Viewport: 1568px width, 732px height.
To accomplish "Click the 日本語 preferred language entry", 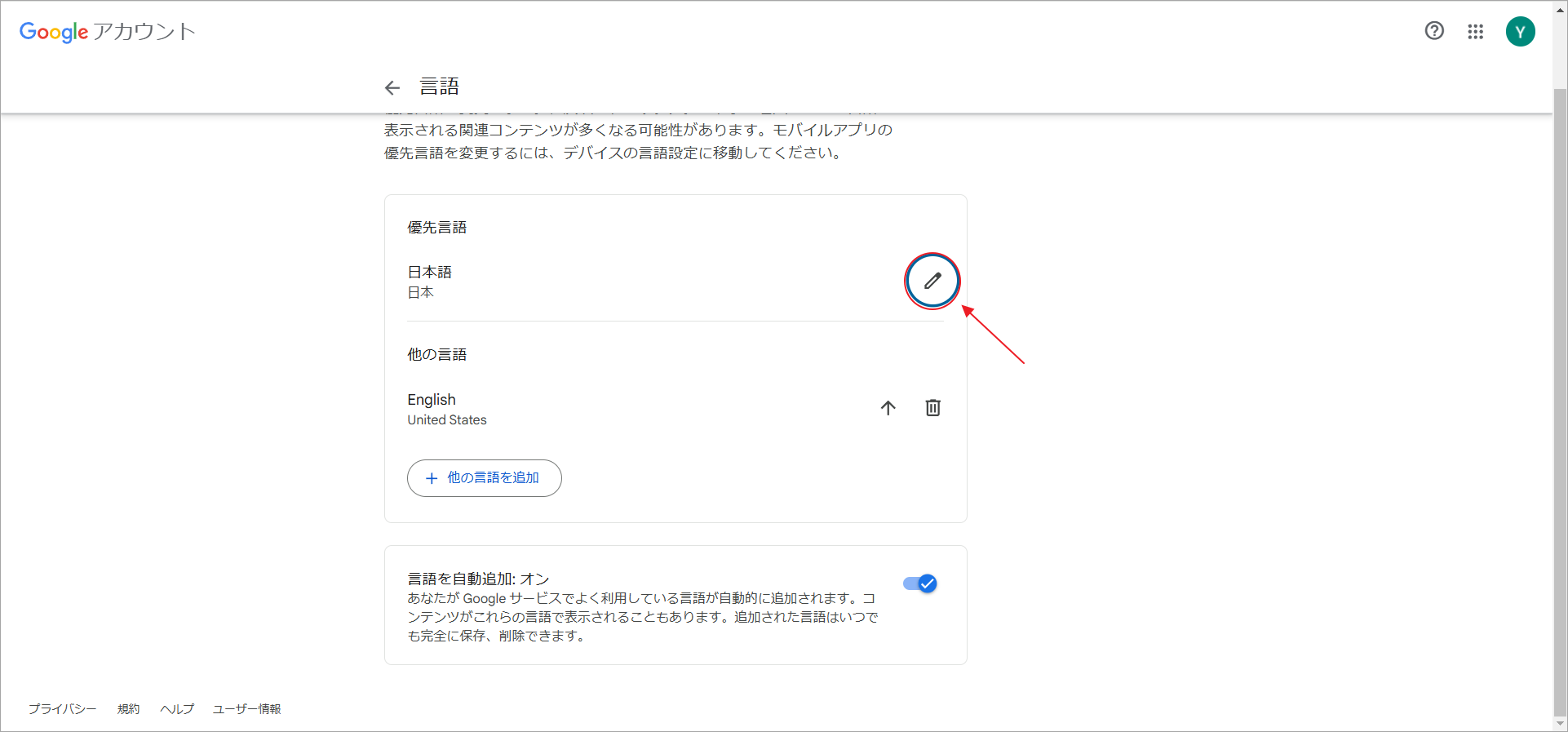I will 429,273.
